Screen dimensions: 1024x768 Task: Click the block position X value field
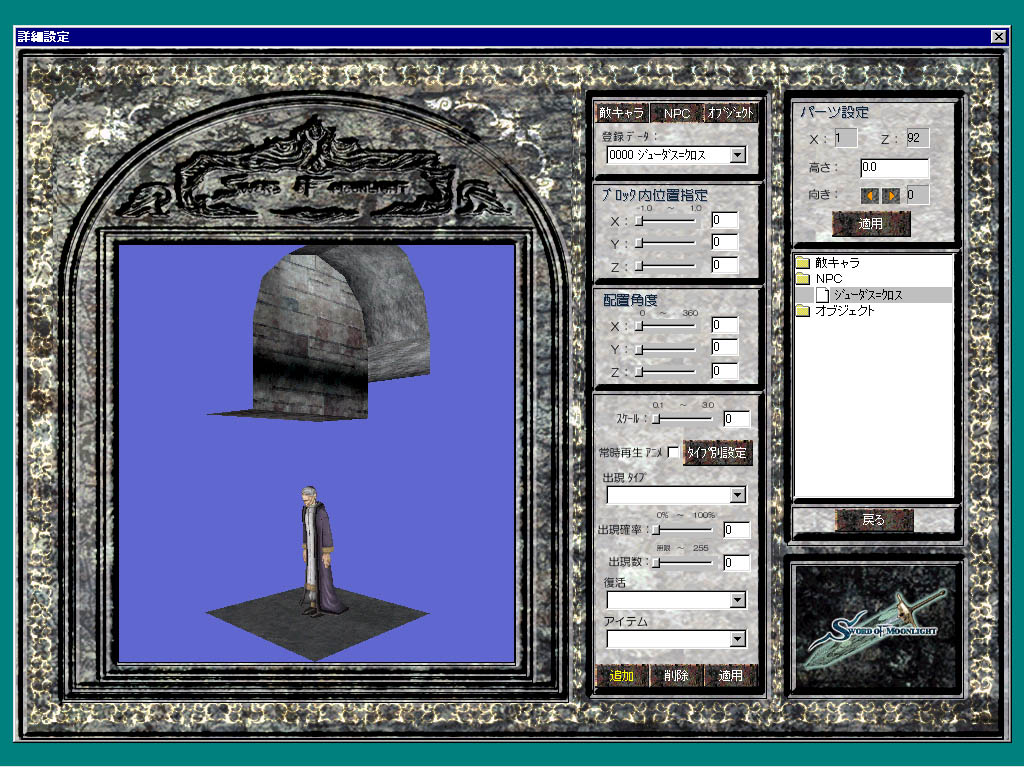(x=724, y=220)
